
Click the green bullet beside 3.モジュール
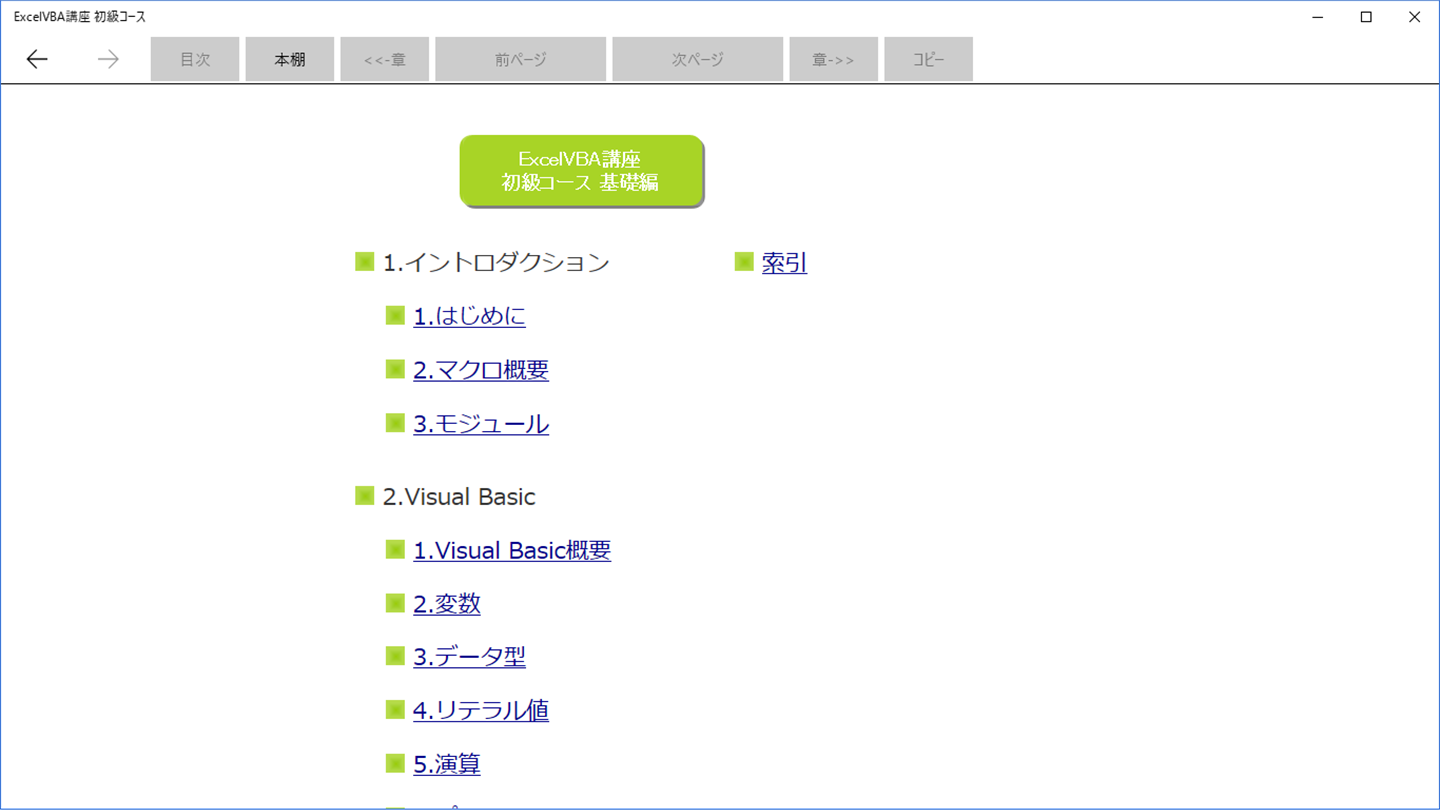point(395,423)
